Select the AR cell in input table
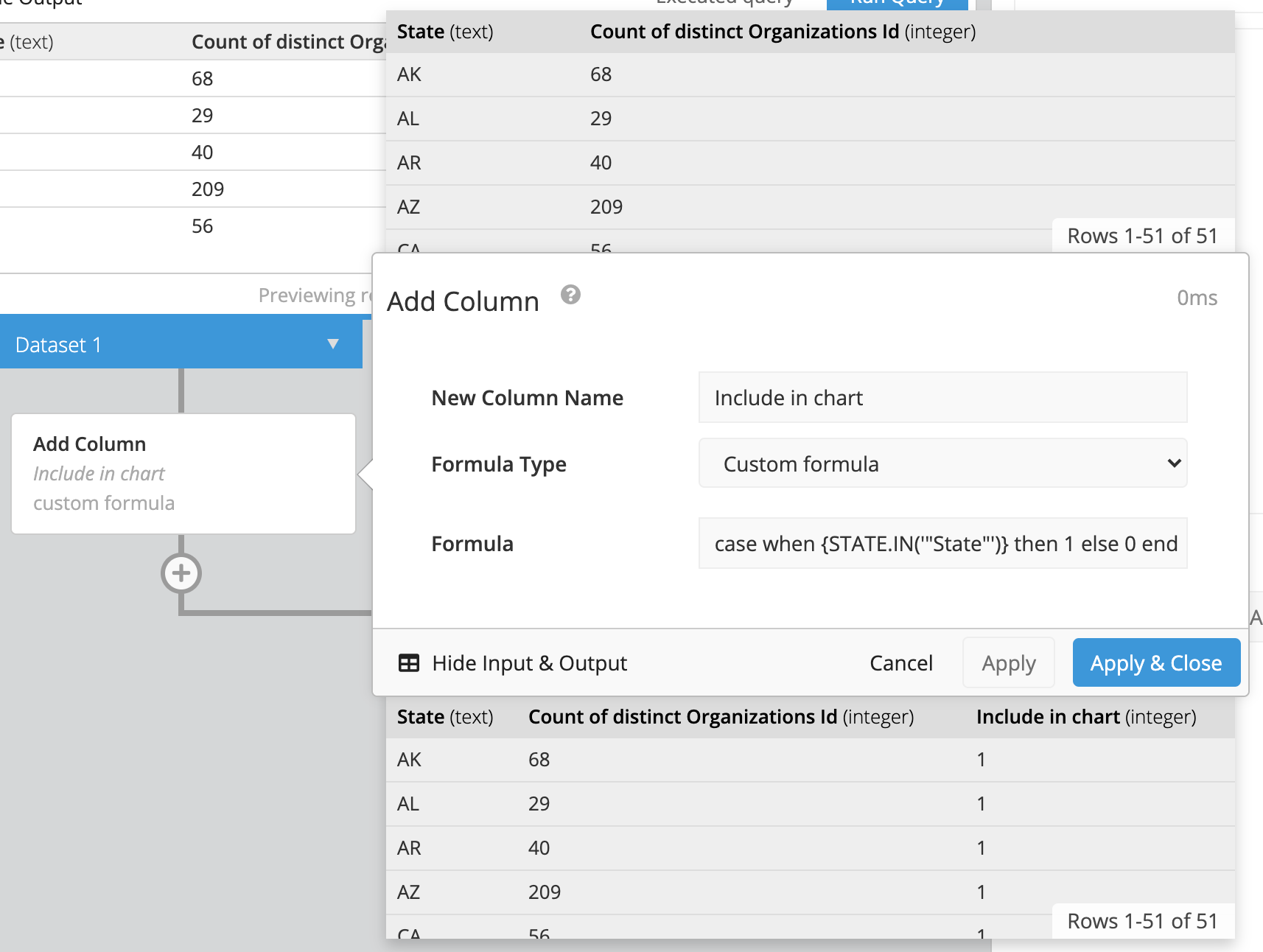 pyautogui.click(x=409, y=163)
